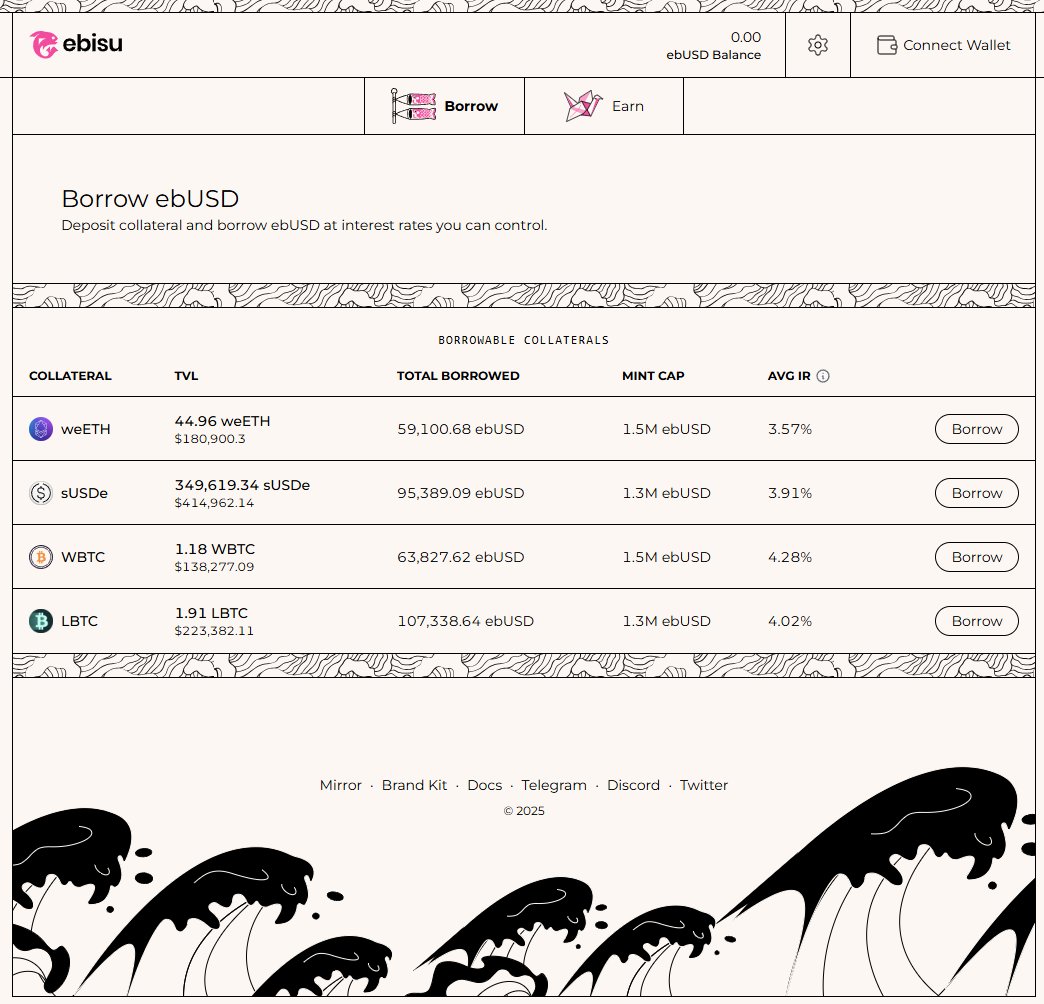Click the weETH collateral name
The width and height of the screenshot is (1044, 1004).
(85, 429)
